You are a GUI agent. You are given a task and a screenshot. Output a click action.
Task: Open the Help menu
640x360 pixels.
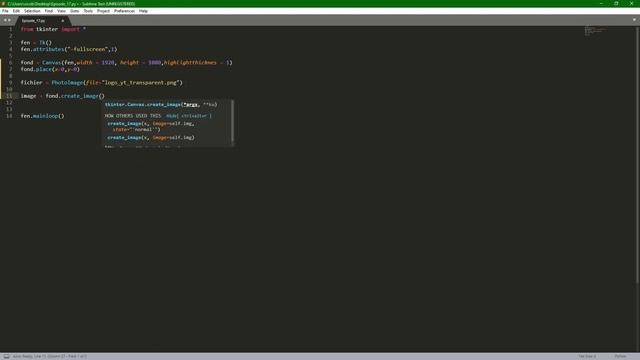point(143,11)
